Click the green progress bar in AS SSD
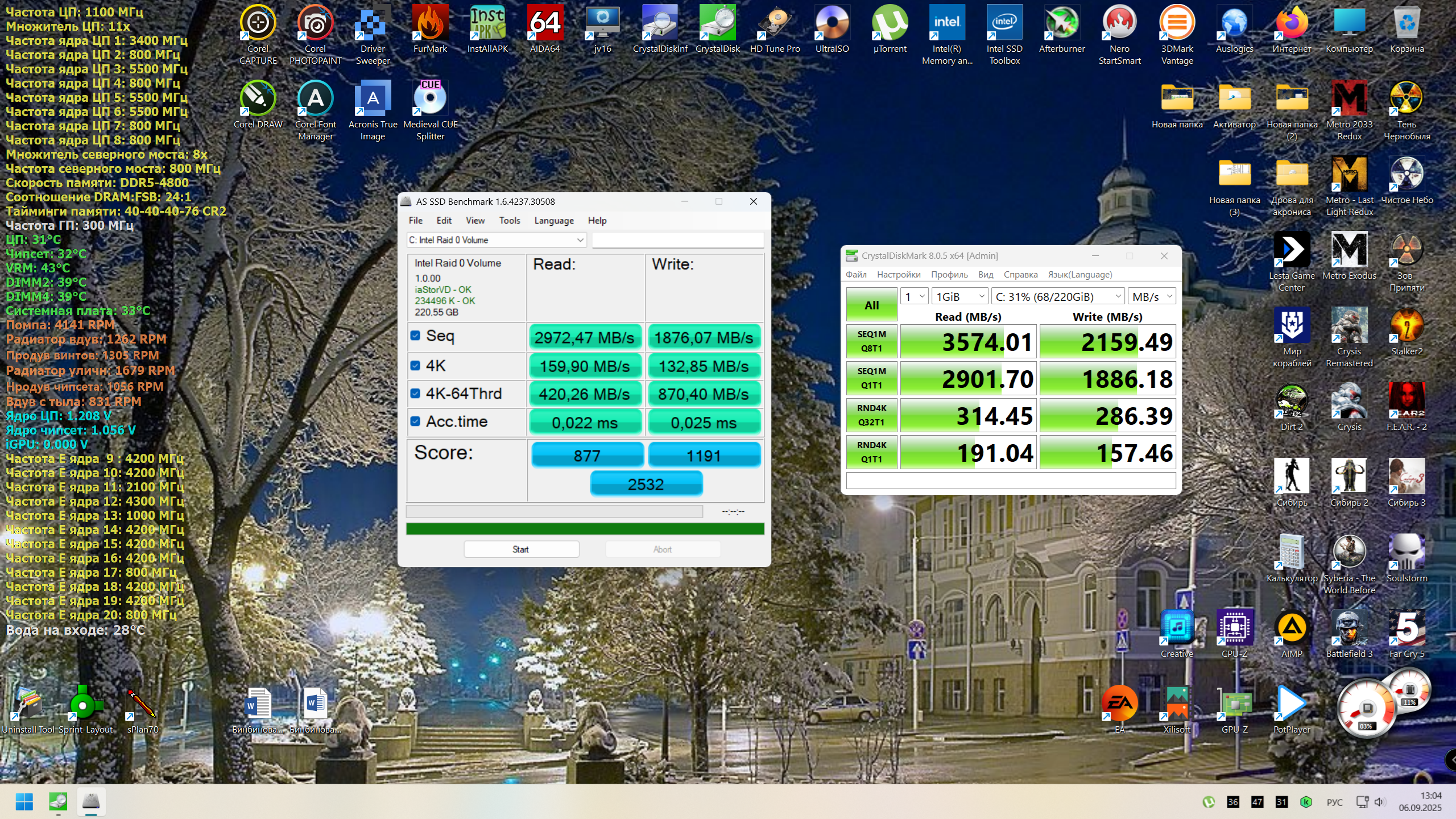 pos(585,529)
